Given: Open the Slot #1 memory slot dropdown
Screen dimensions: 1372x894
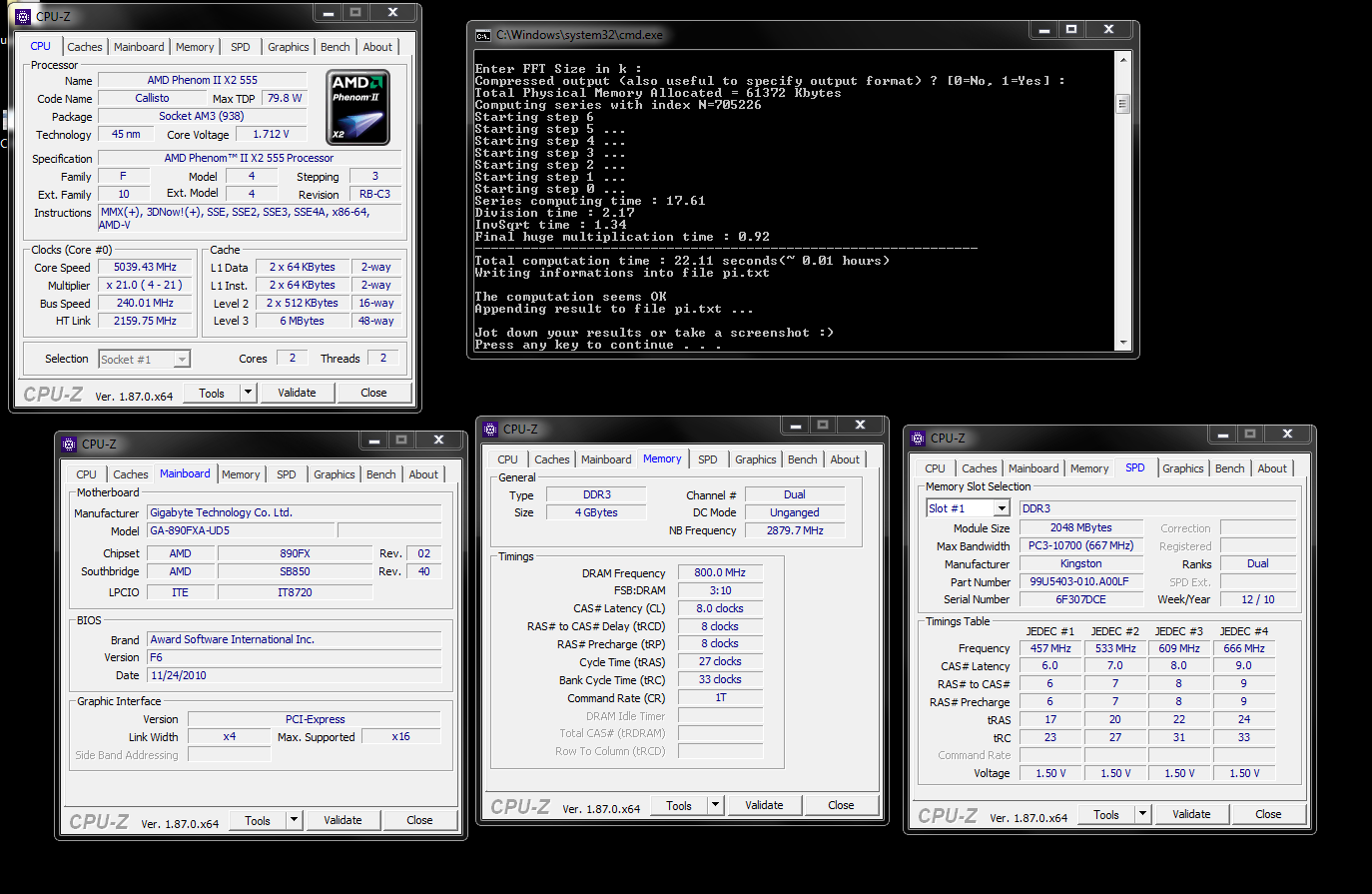Looking at the screenshot, I should (x=1002, y=508).
